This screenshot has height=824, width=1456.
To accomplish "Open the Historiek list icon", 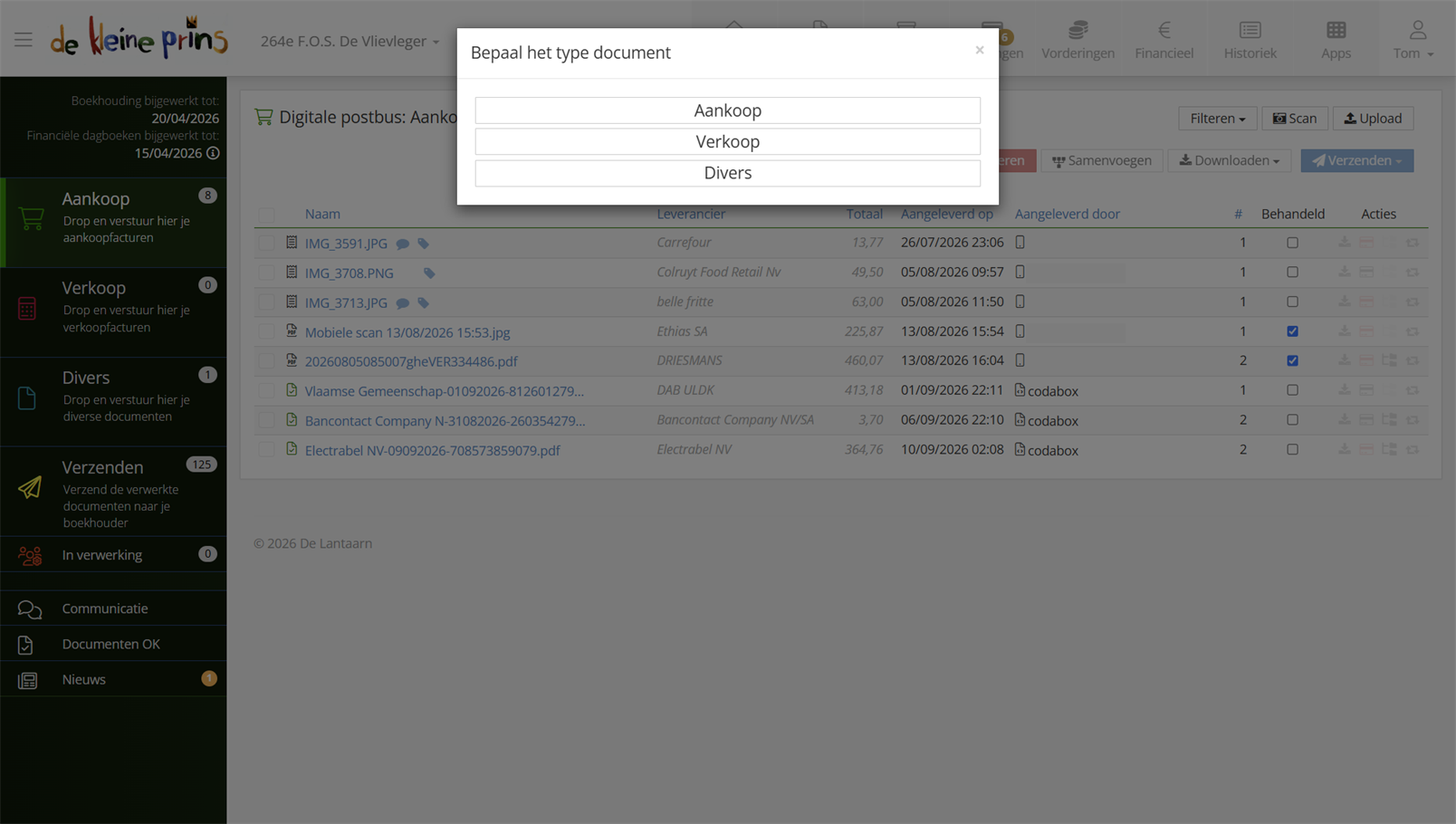I will pyautogui.click(x=1250, y=30).
